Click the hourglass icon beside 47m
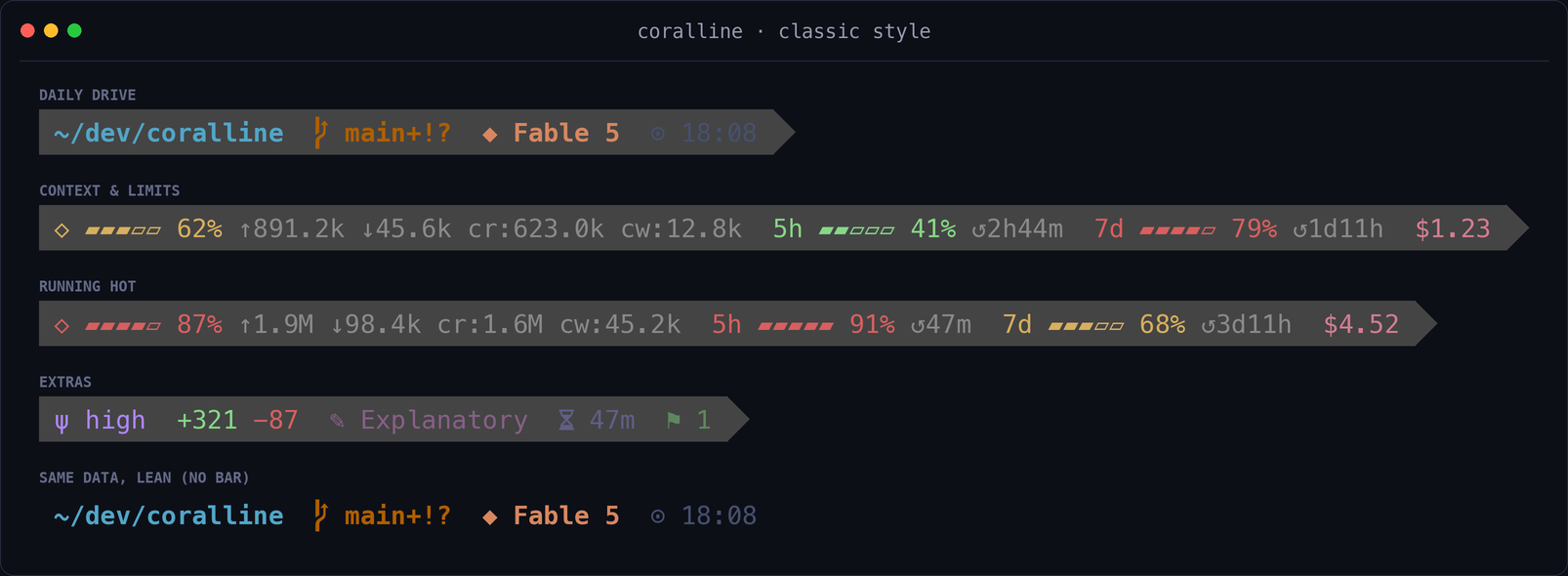1568x576 pixels. coord(566,420)
